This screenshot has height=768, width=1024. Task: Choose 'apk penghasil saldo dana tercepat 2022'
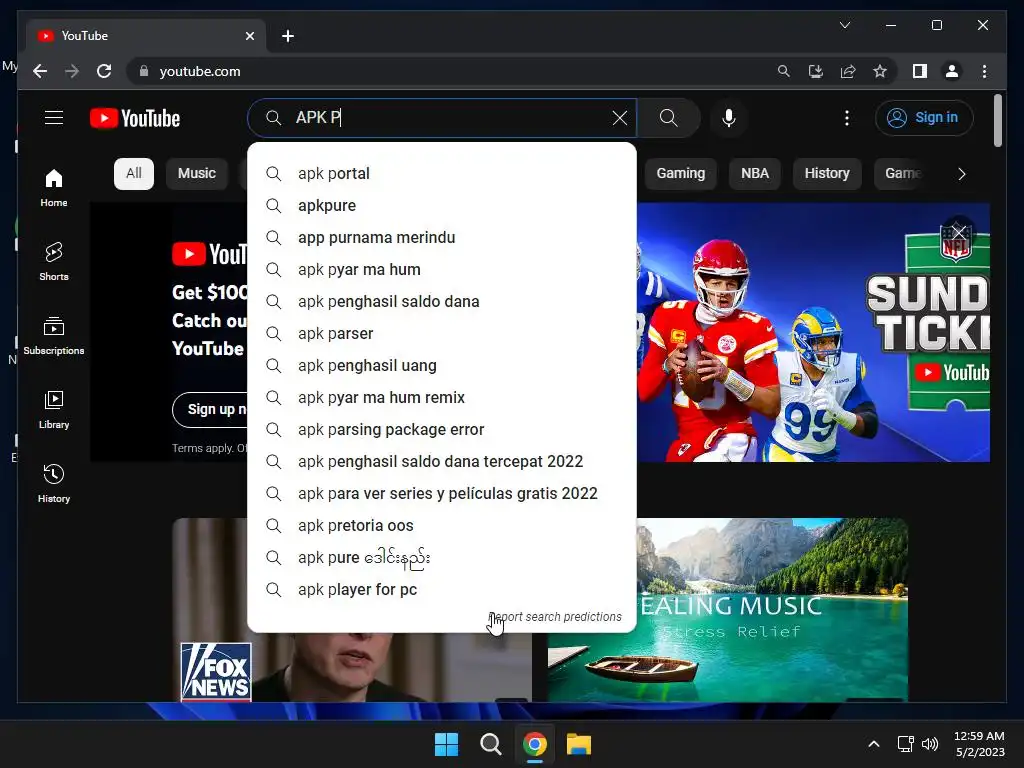pos(442,462)
